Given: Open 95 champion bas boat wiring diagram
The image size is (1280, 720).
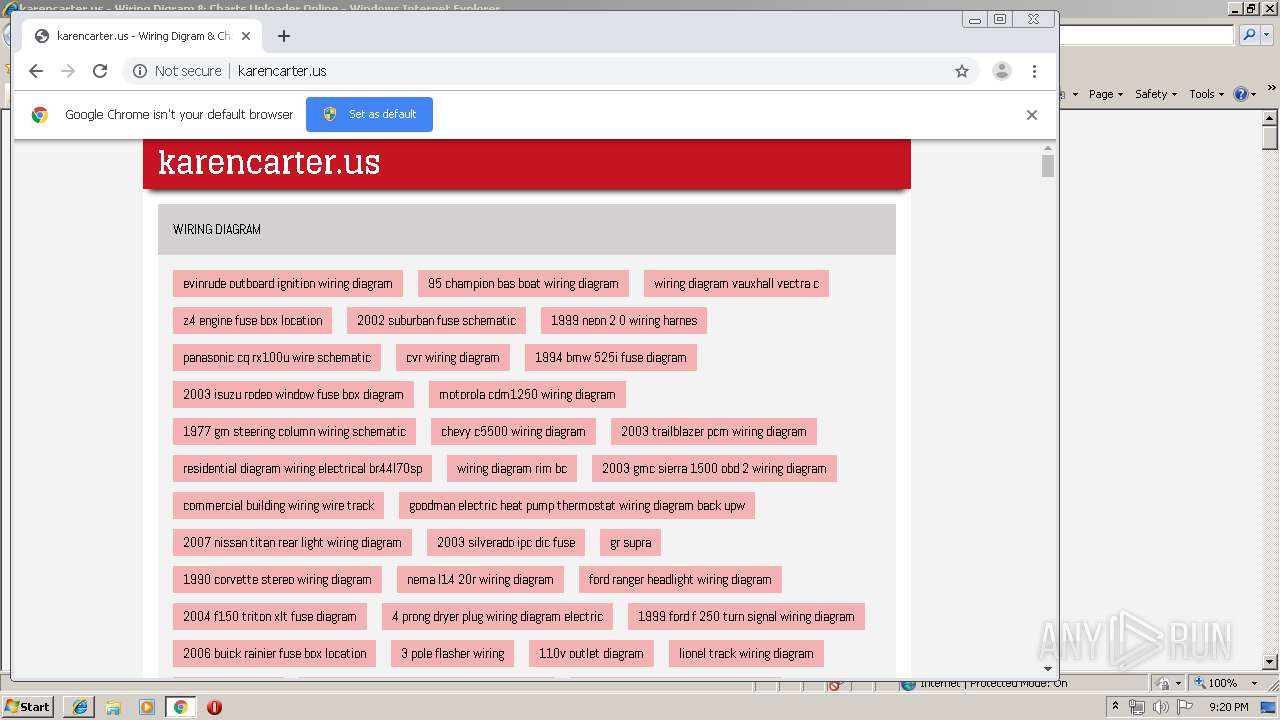Looking at the screenshot, I should pyautogui.click(x=523, y=284).
